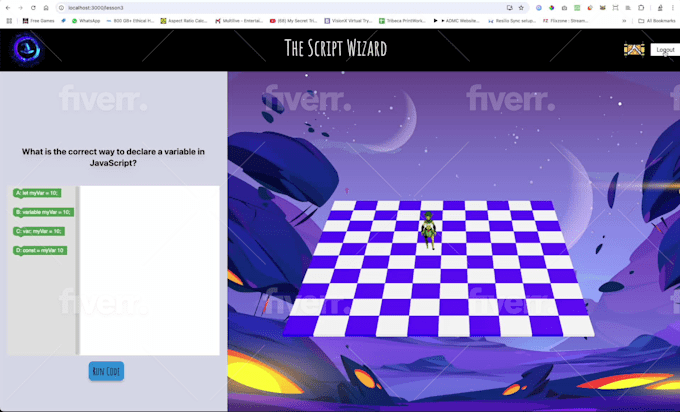This screenshot has width=680, height=412.
Task: Open the Tribeca PrintWork... bookmark
Action: [402, 21]
